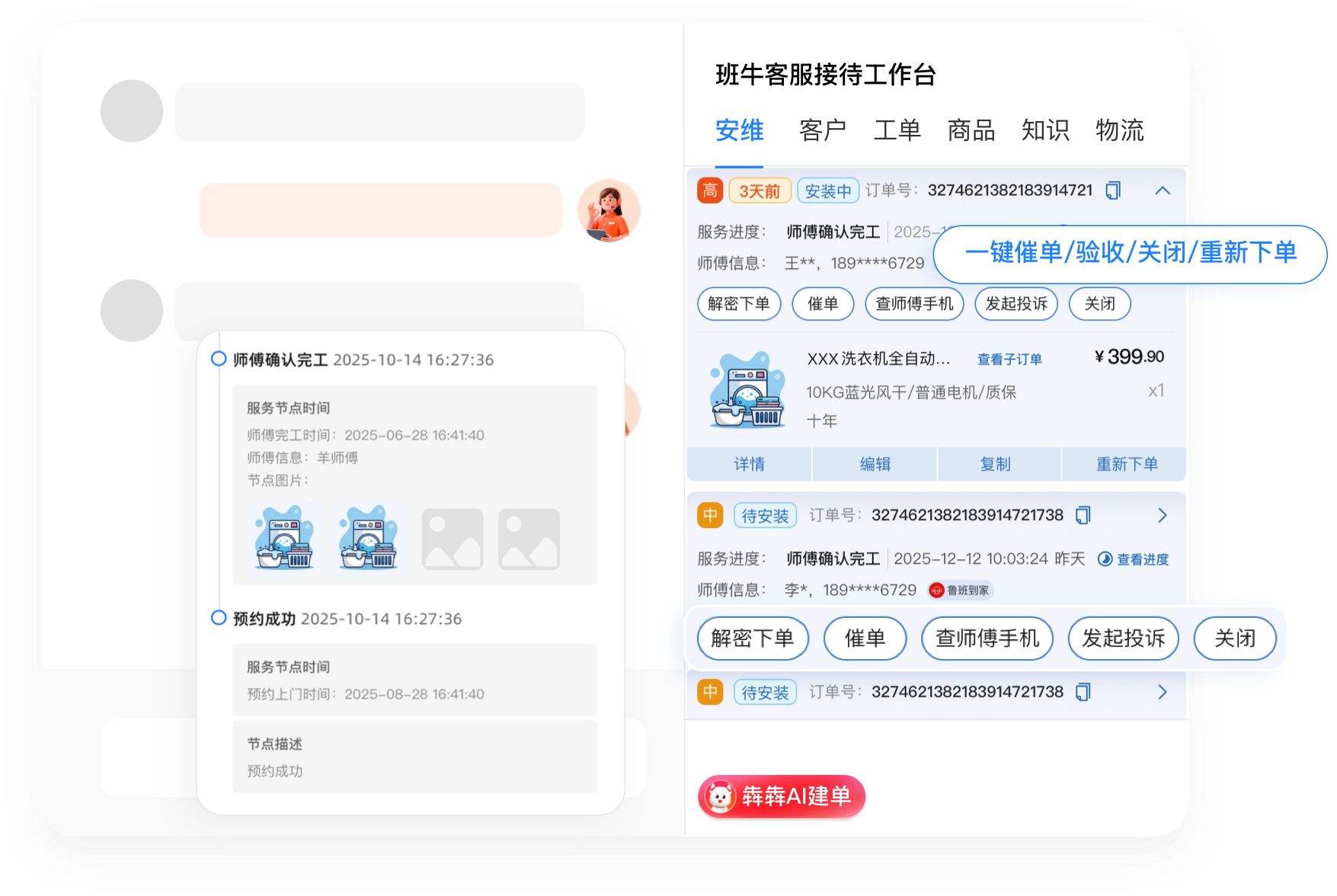
Task: Click the 复制 button
Action: point(999,464)
